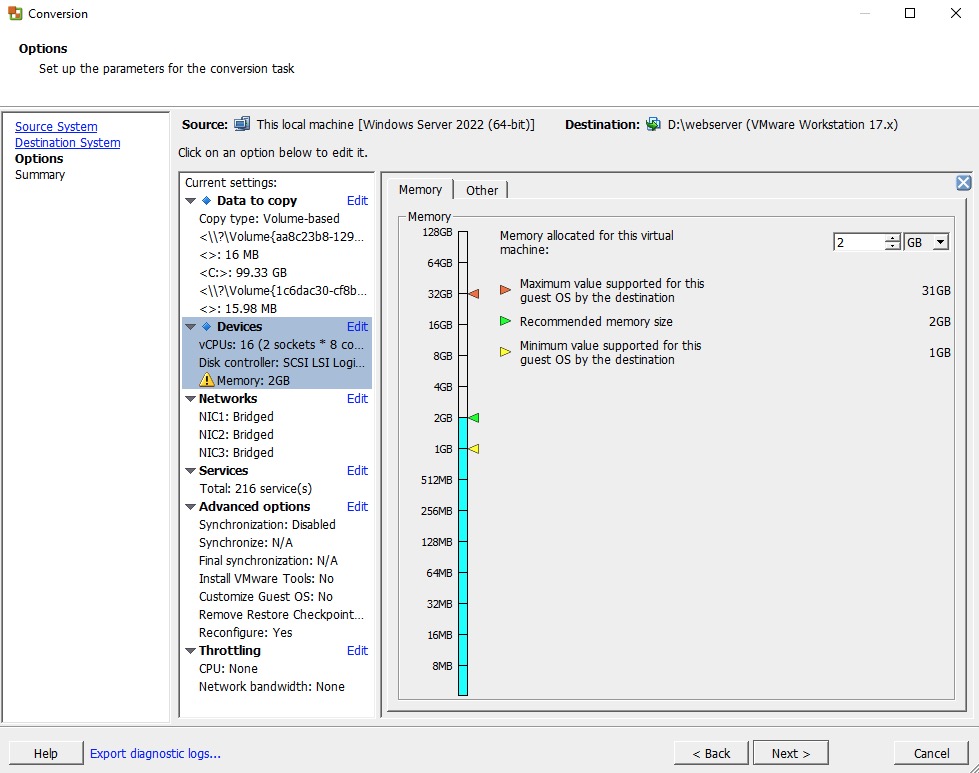Select the <C:>: 99.33 GB volume row
Screen dimensions: 979x773
point(277,272)
